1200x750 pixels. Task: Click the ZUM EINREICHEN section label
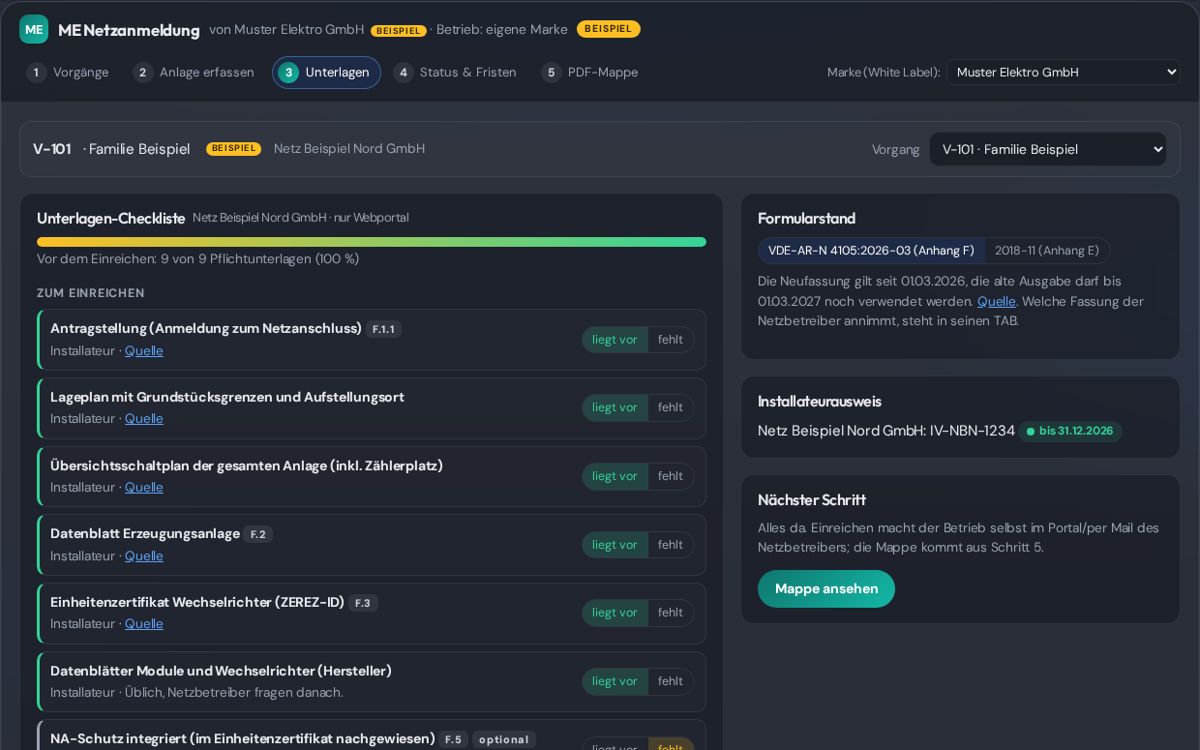[x=91, y=293]
